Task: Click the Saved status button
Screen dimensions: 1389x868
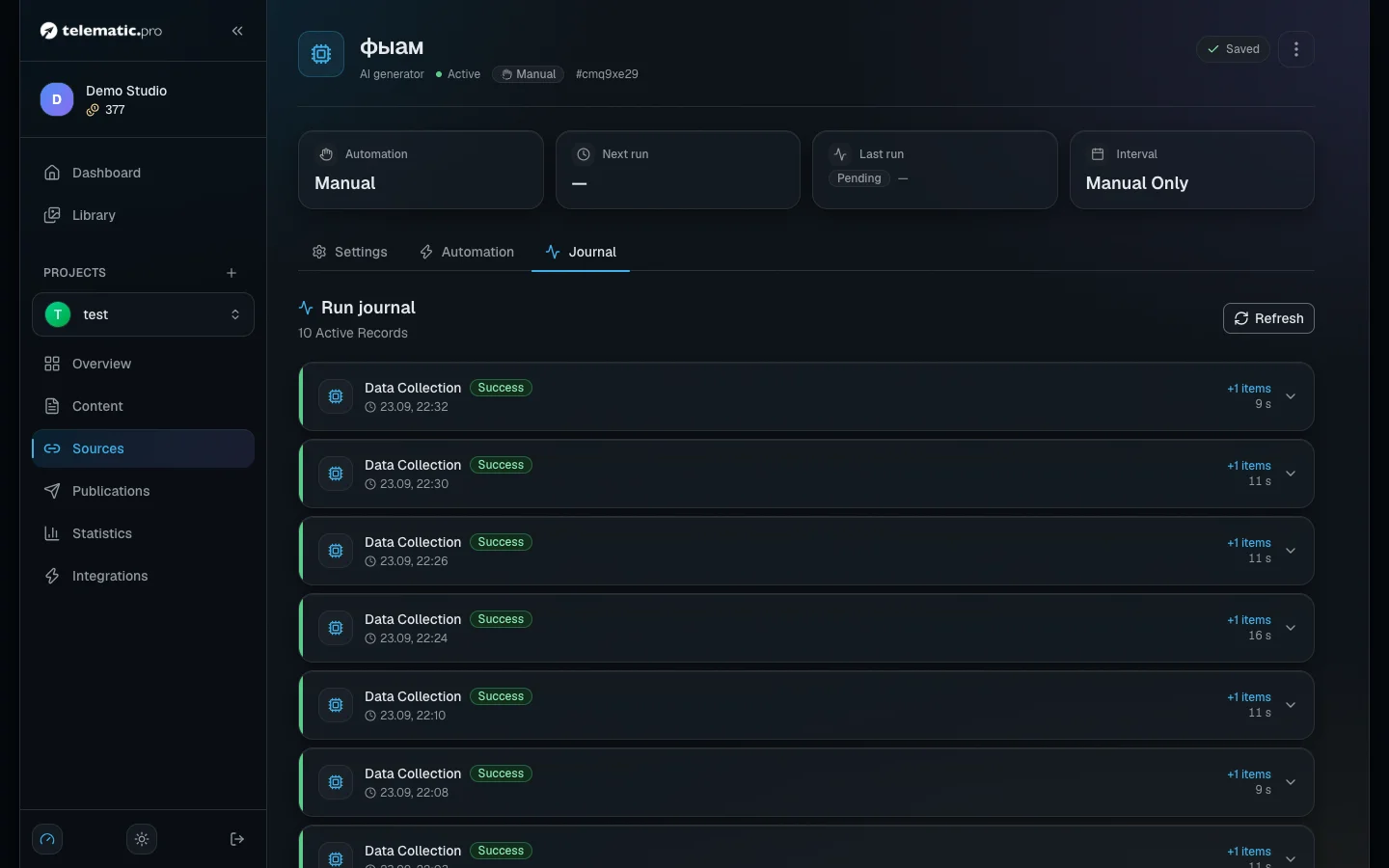Action: (x=1233, y=49)
